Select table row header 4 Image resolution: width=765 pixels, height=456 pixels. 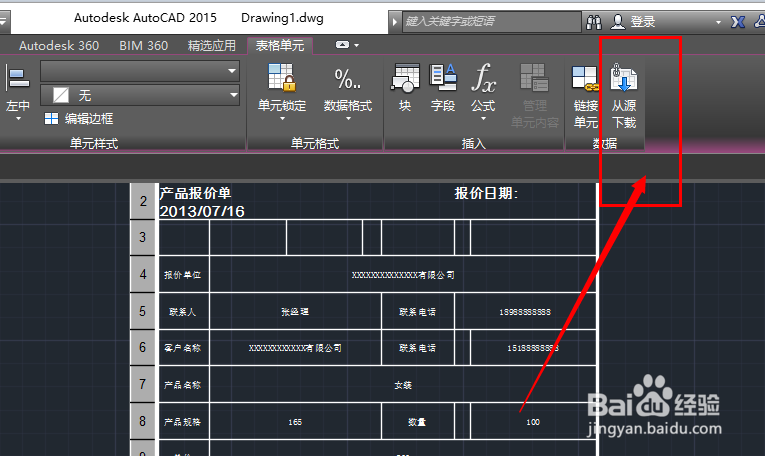(x=142, y=274)
